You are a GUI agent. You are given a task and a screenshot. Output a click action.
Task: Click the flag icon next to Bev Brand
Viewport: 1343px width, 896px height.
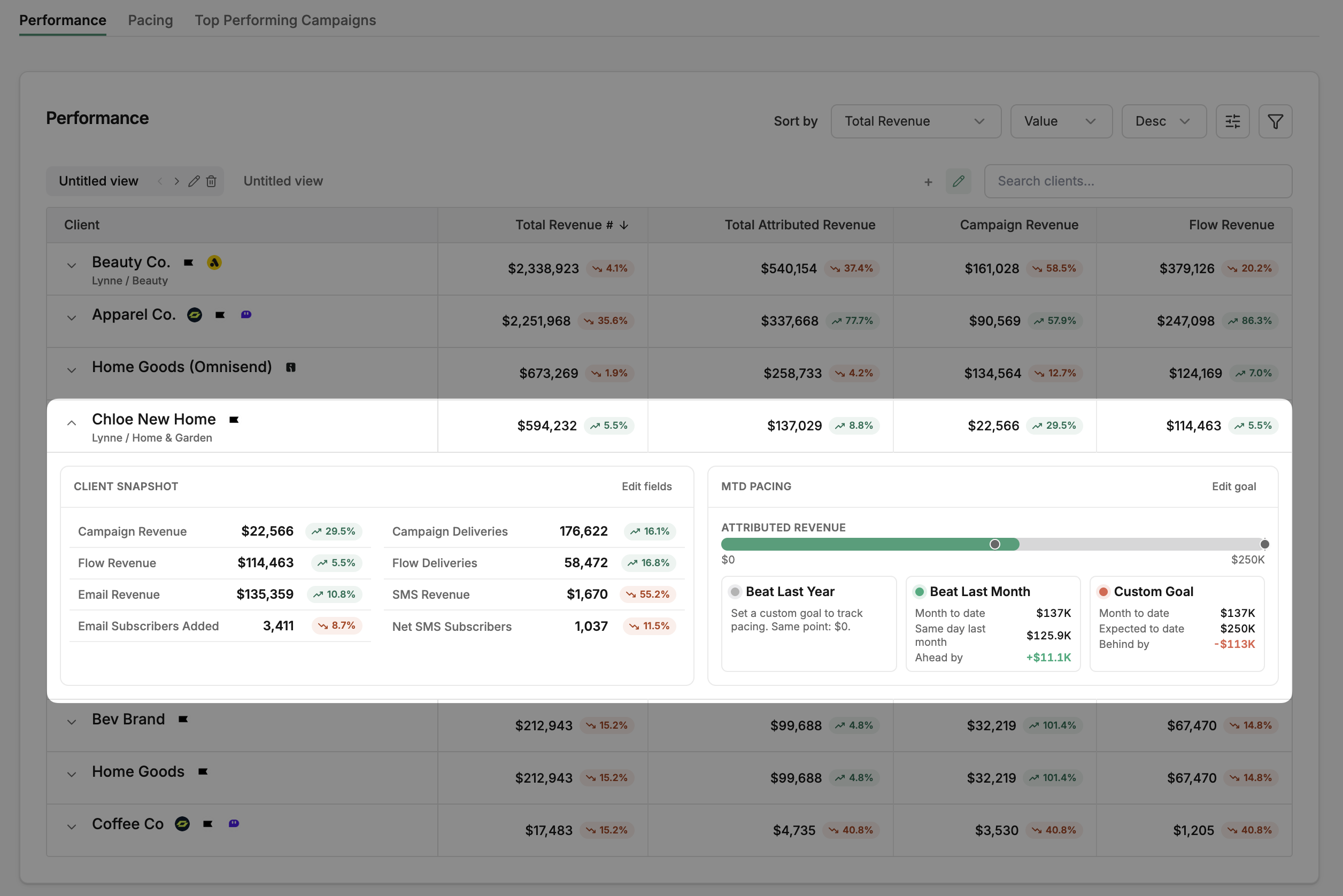point(183,719)
